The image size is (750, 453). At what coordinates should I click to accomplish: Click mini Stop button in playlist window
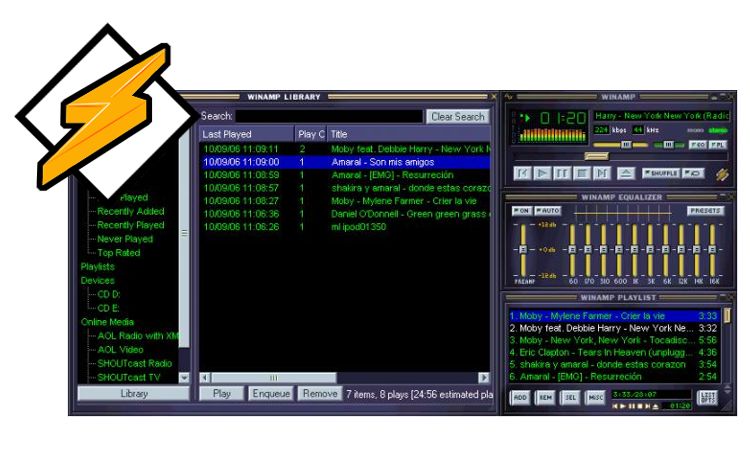[640, 406]
